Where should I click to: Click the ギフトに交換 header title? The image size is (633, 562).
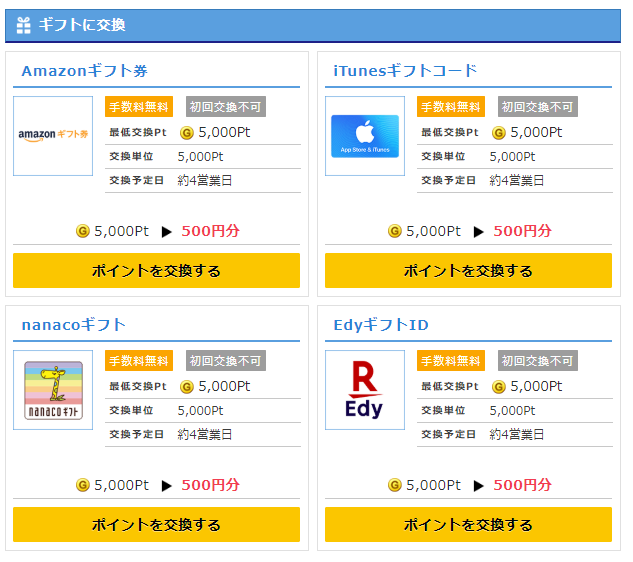pyautogui.click(x=82, y=25)
